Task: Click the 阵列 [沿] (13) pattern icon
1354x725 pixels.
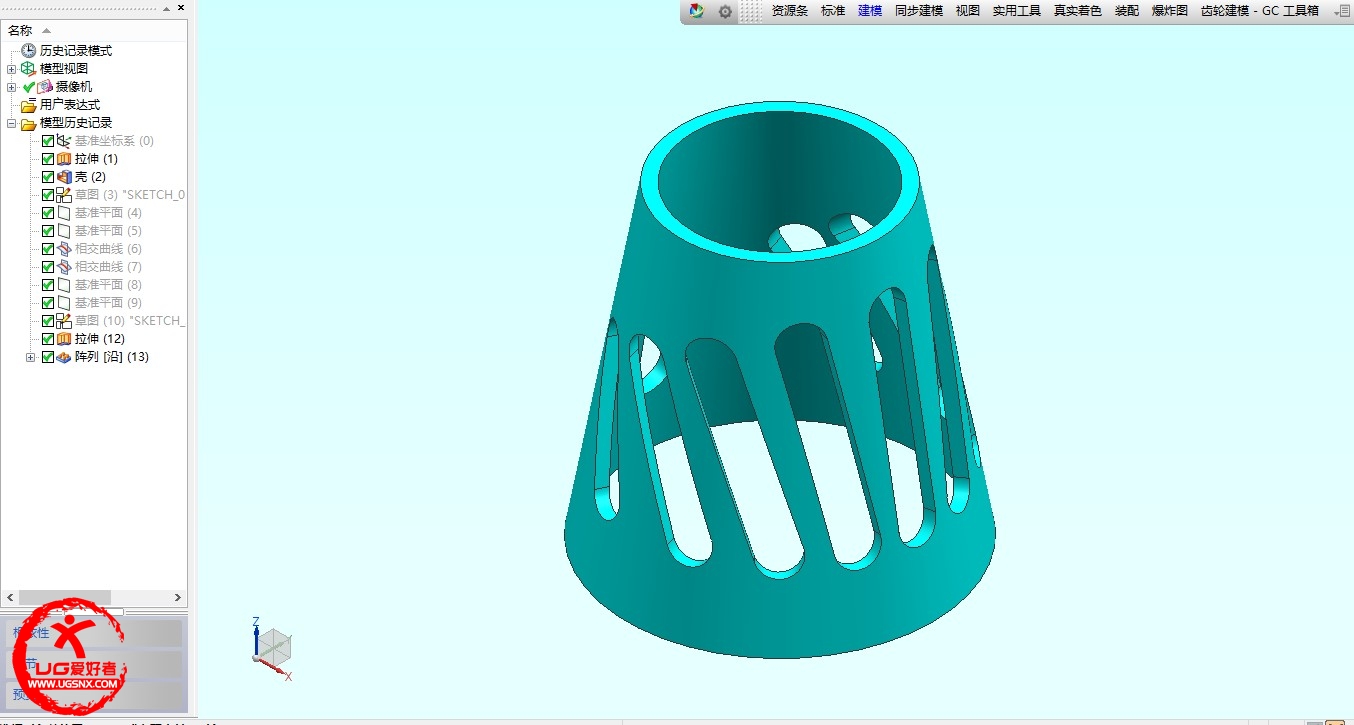Action: click(x=64, y=357)
